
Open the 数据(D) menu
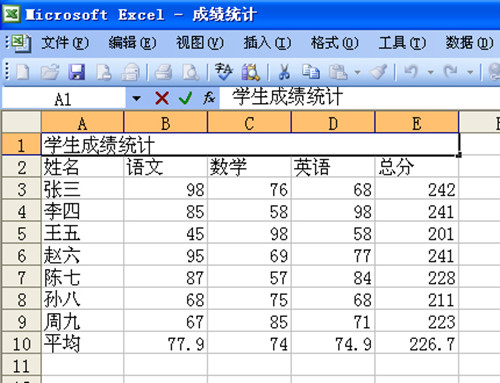tap(469, 43)
